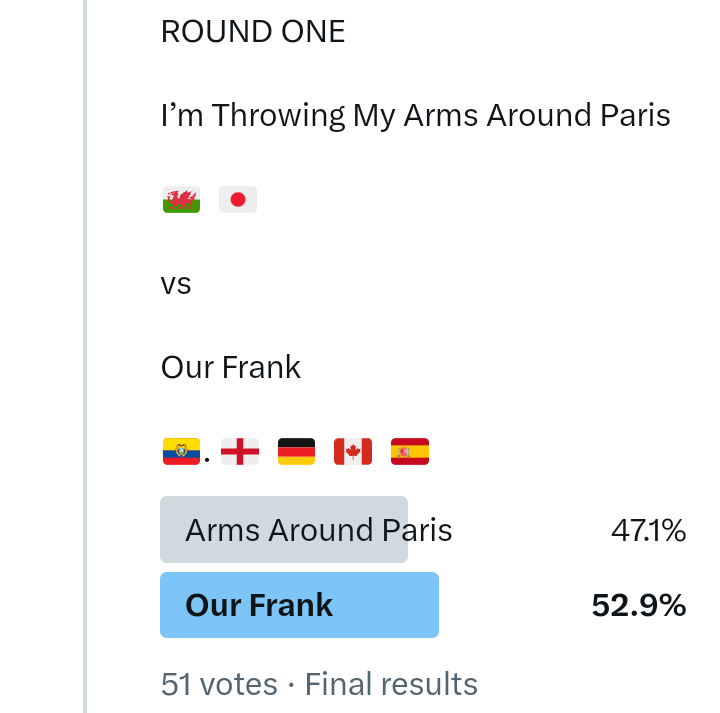Click the 47.1% poll result
This screenshot has width=720, height=713.
coord(648,531)
